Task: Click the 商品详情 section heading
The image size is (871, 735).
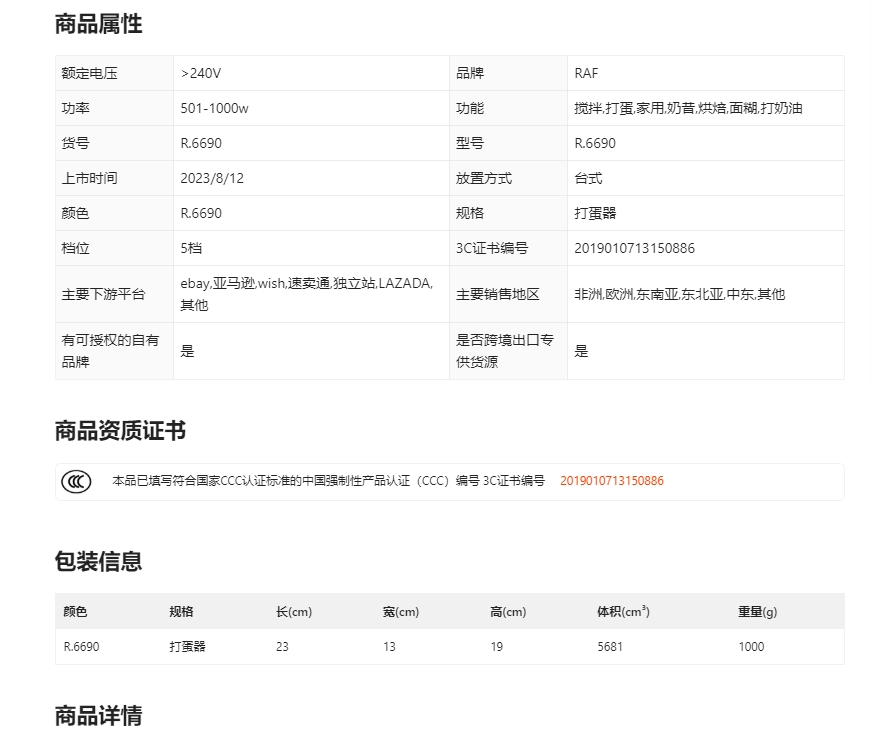Action: coord(98,715)
